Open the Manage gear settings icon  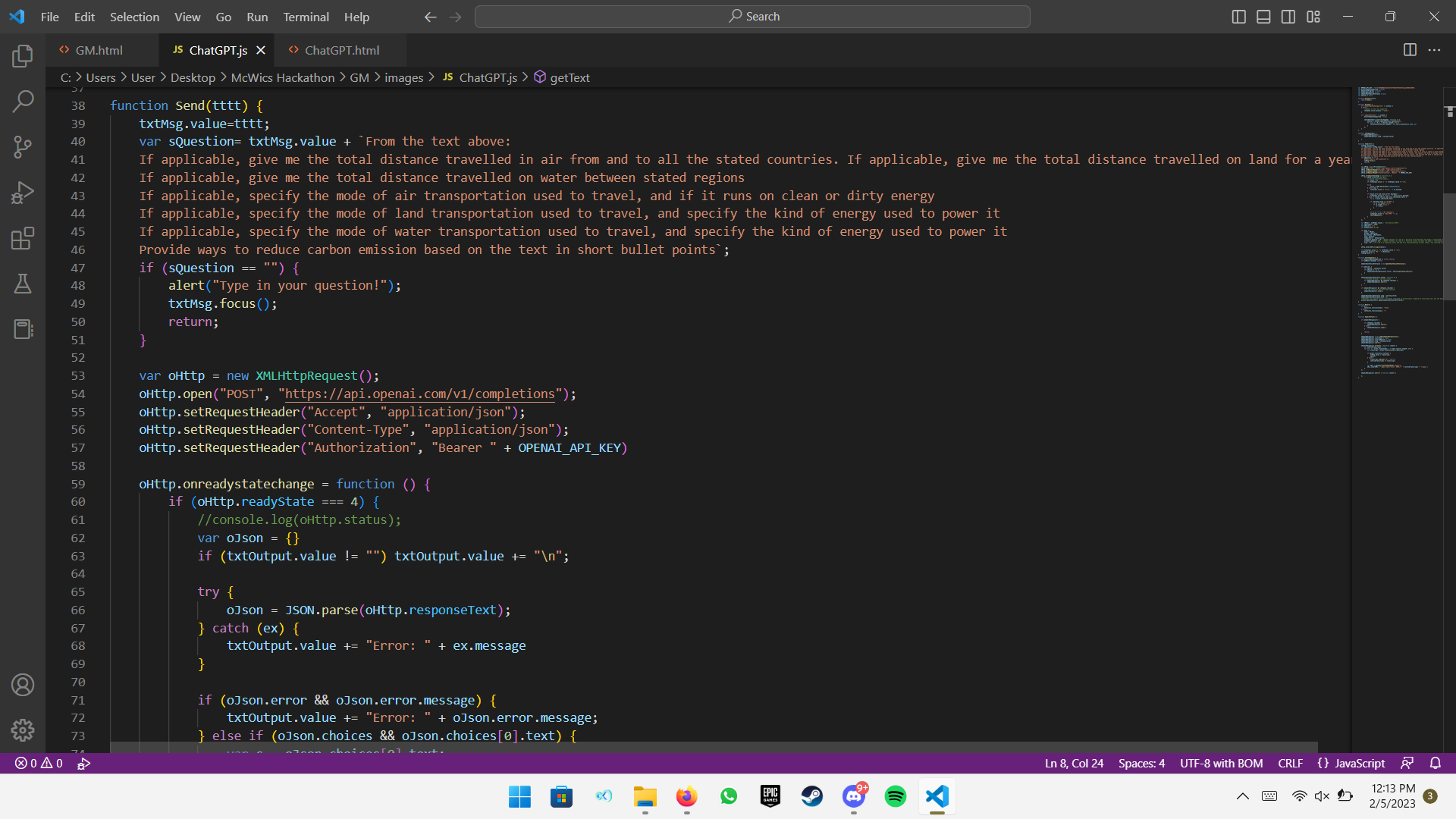(x=23, y=730)
